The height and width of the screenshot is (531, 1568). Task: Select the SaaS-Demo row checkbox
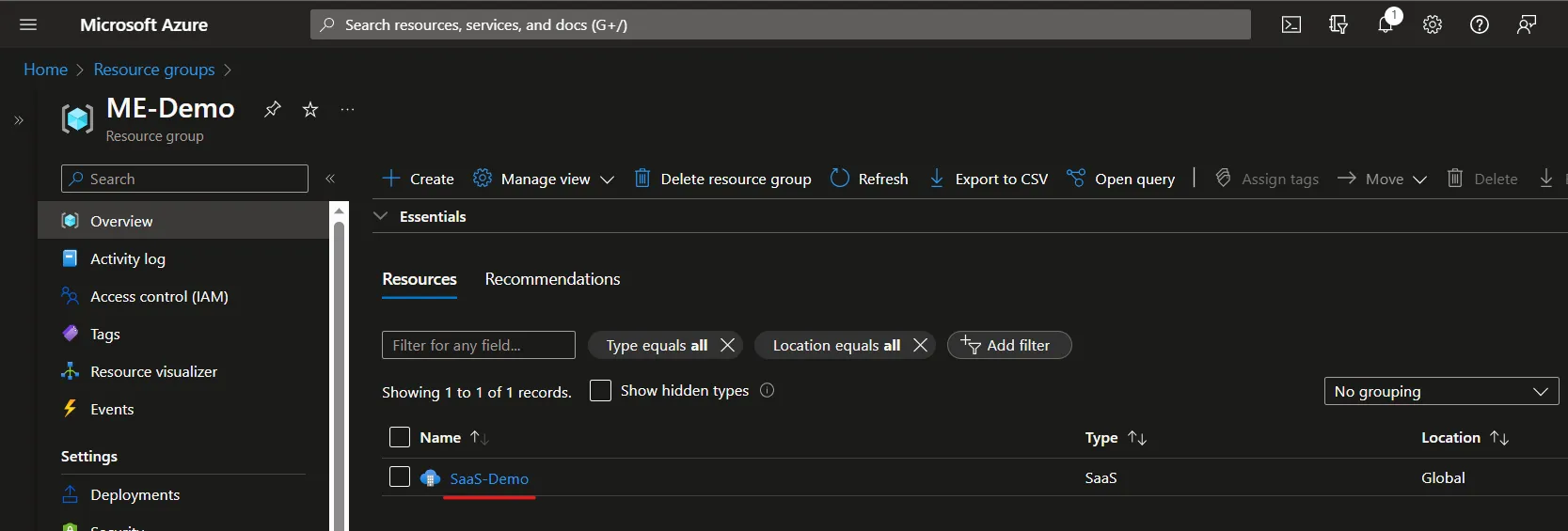[400, 476]
